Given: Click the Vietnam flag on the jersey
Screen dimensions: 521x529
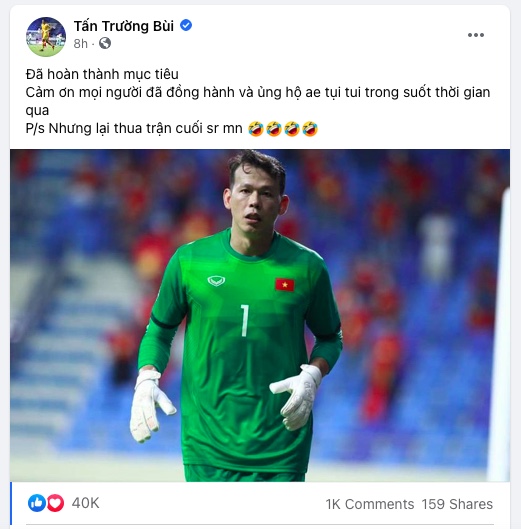Looking at the screenshot, I should coord(284,285).
